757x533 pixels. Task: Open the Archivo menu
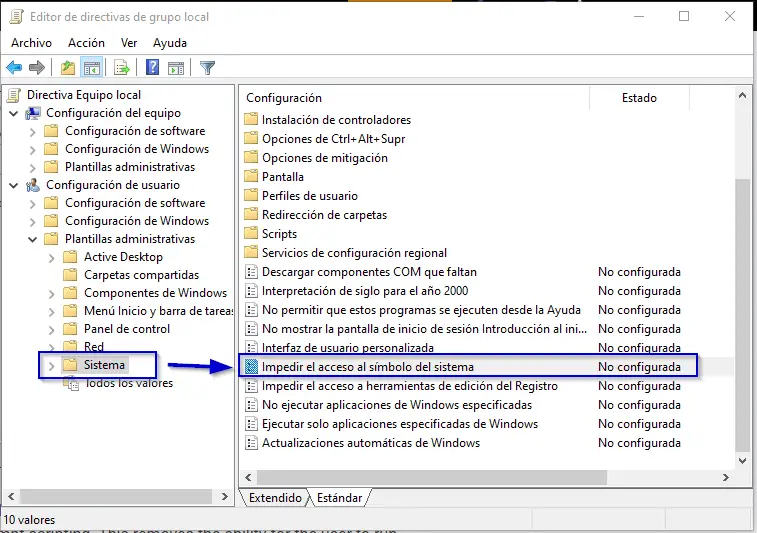click(31, 43)
